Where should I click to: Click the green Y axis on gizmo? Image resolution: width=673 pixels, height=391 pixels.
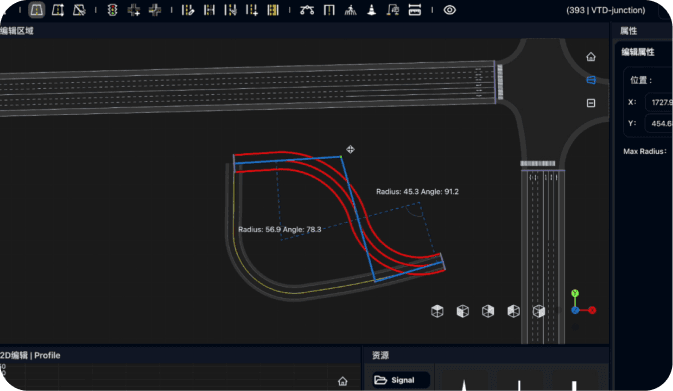tap(575, 293)
